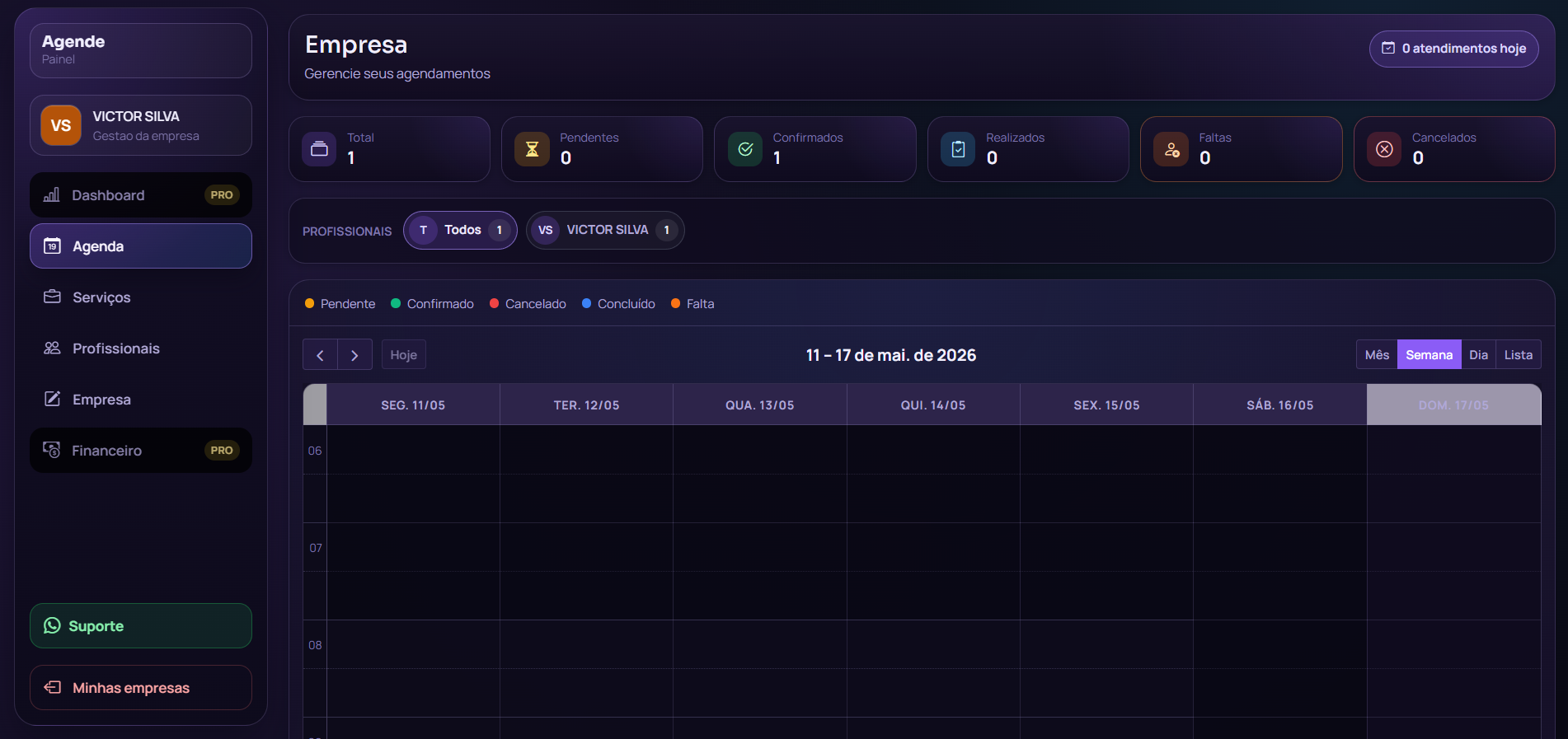Switch calendar to Lista view
This screenshot has width=1568, height=739.
(1518, 354)
